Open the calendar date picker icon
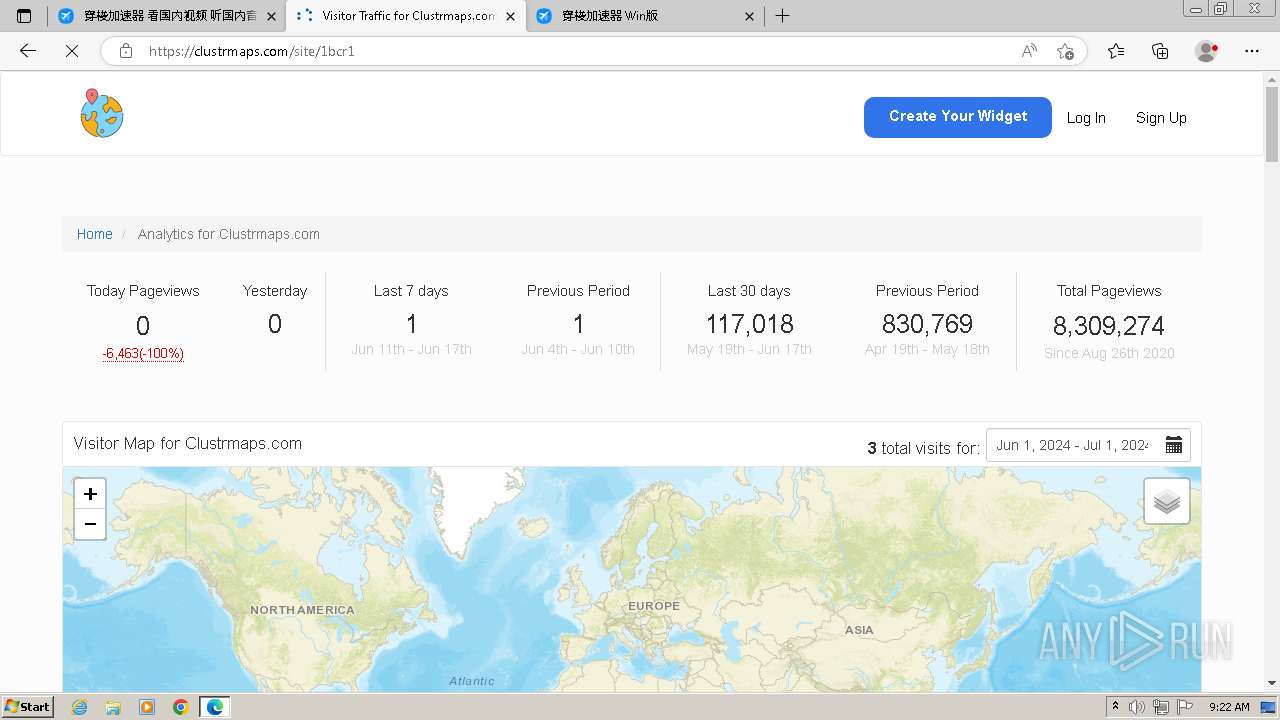The height and width of the screenshot is (720, 1280). (1174, 446)
